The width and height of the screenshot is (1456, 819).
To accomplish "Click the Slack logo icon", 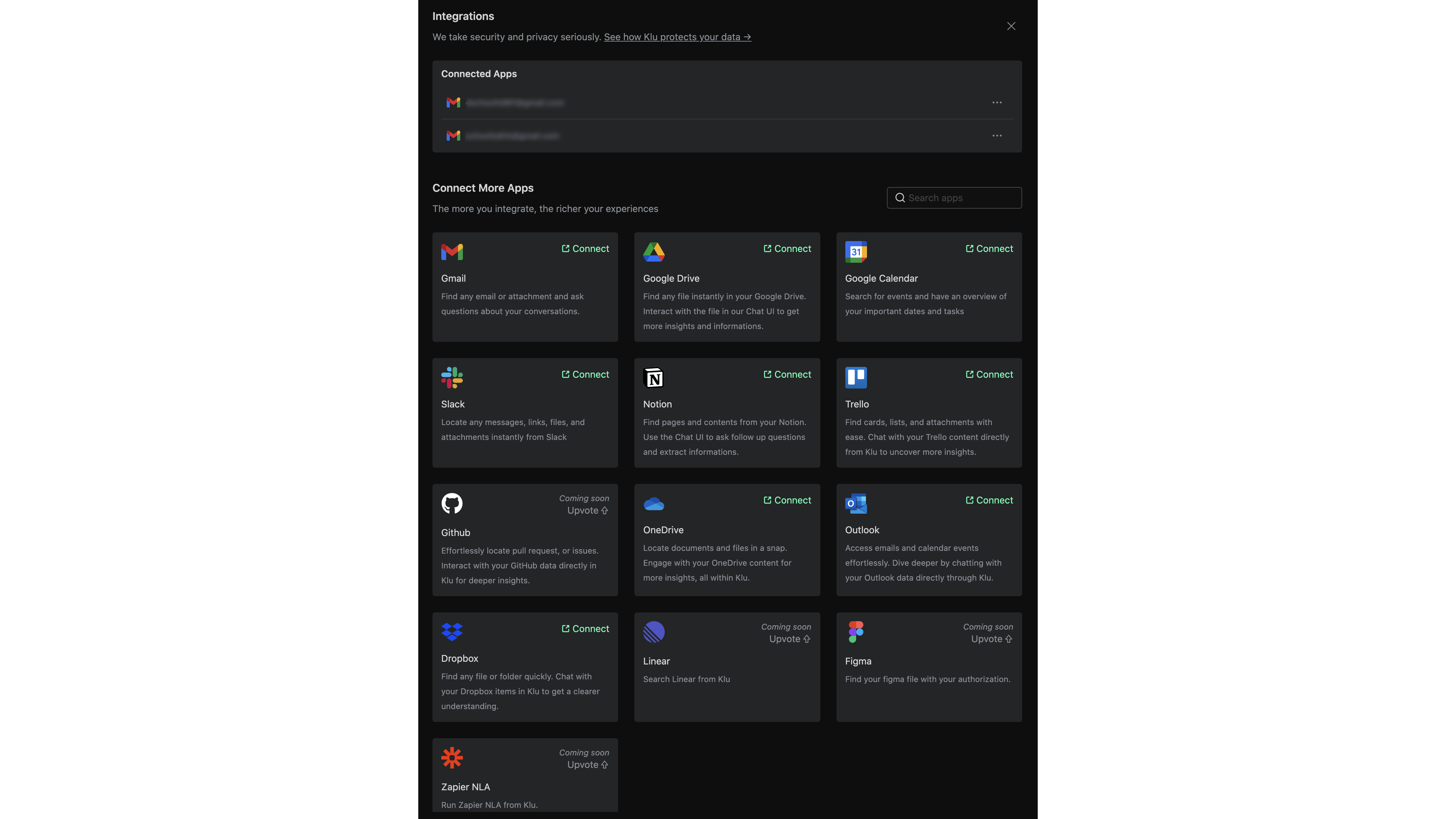I will [452, 378].
